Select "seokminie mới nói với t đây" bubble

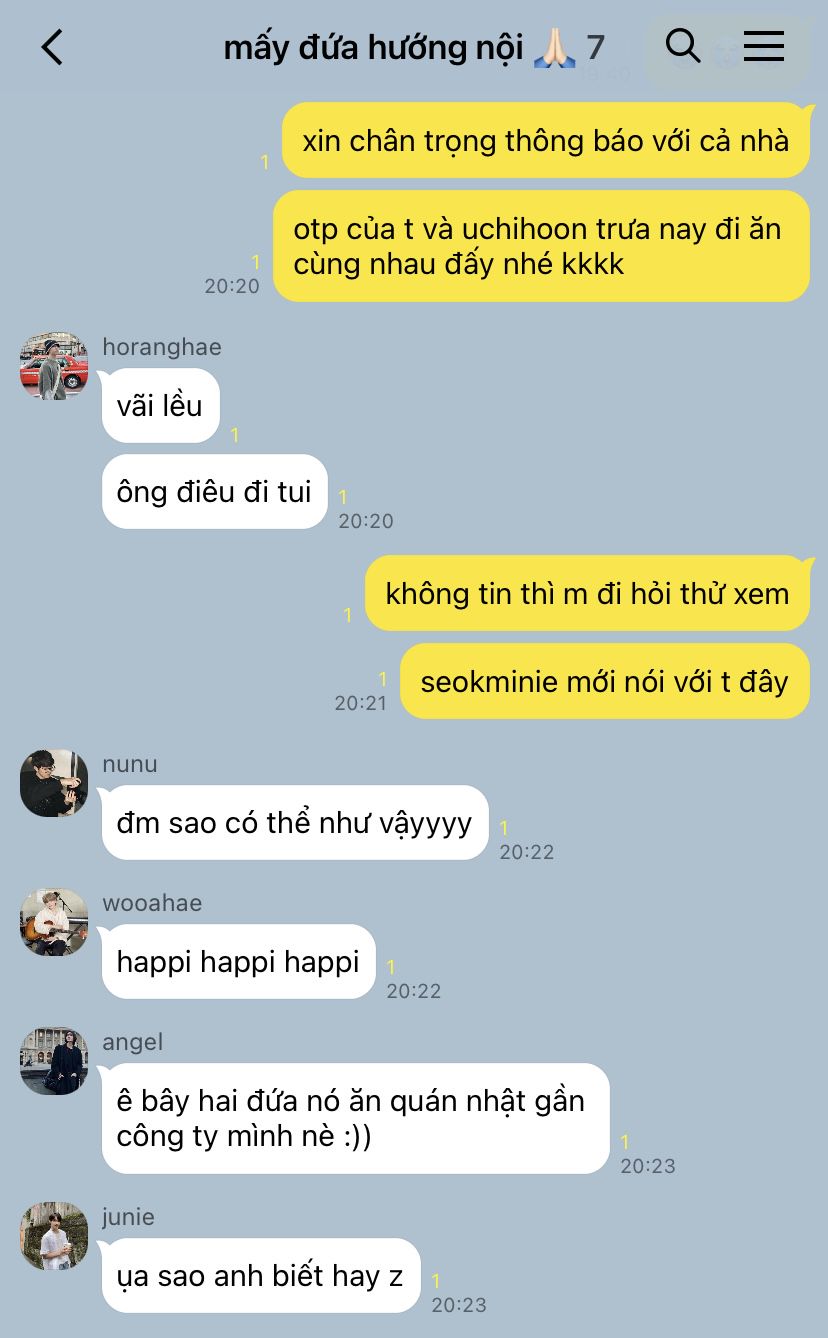[x=604, y=681]
